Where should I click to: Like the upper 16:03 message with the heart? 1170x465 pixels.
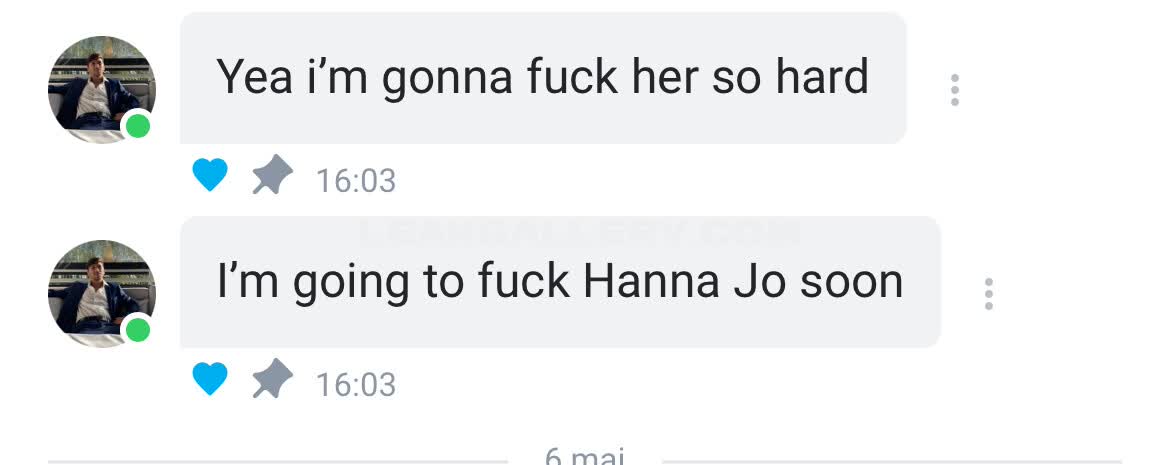pos(210,175)
